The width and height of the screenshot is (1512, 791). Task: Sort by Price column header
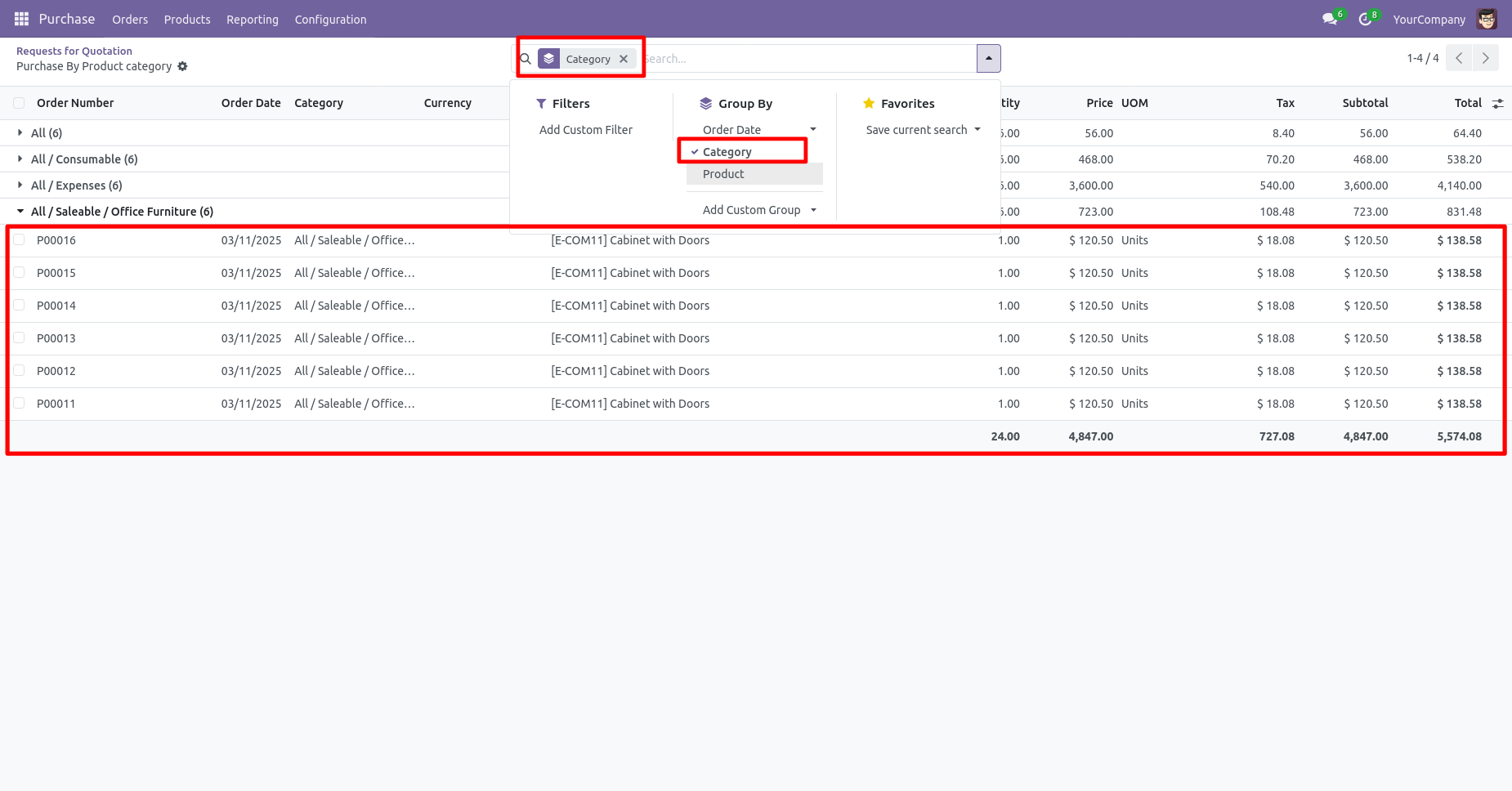pos(1099,103)
